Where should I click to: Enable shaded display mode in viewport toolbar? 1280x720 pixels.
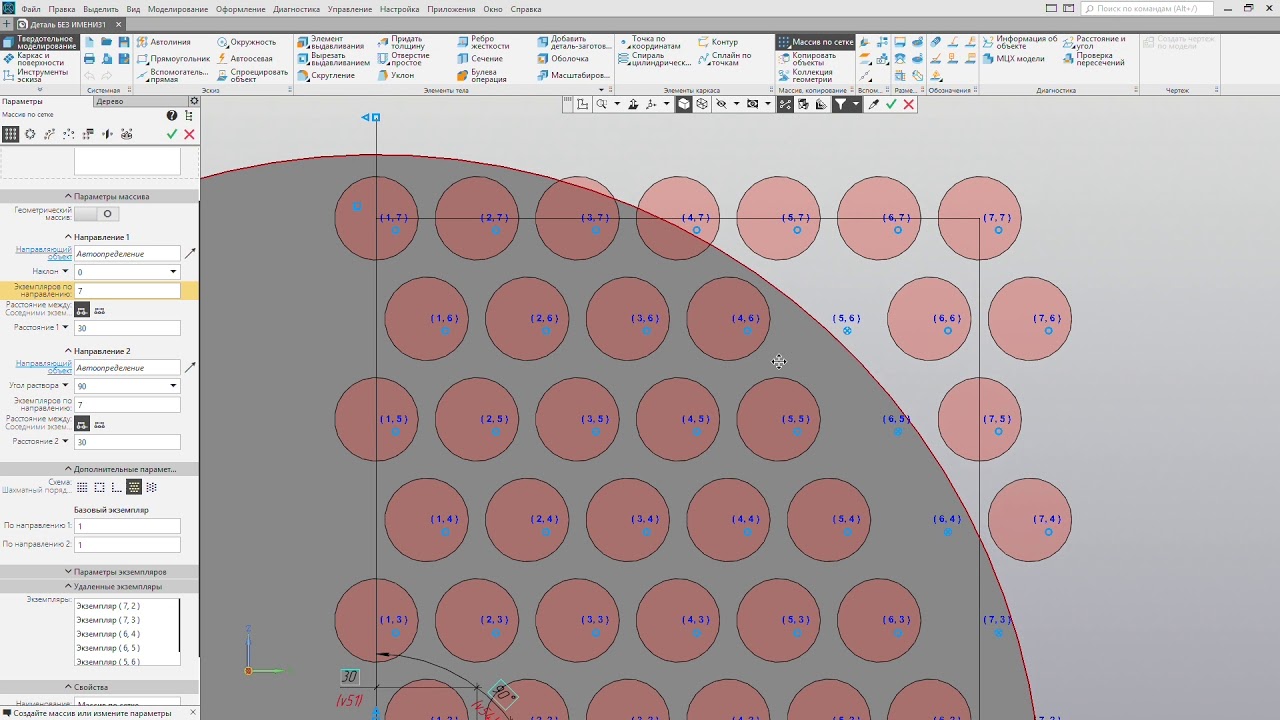tap(684, 104)
